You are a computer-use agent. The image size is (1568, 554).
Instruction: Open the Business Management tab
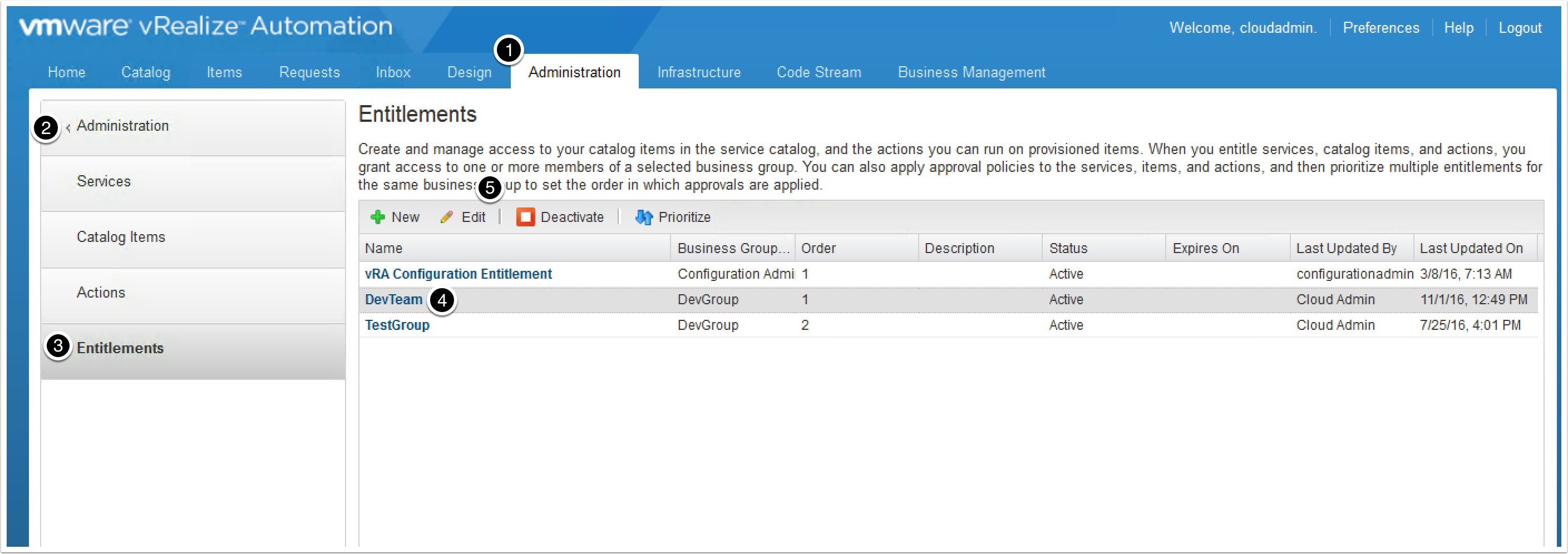click(x=971, y=72)
